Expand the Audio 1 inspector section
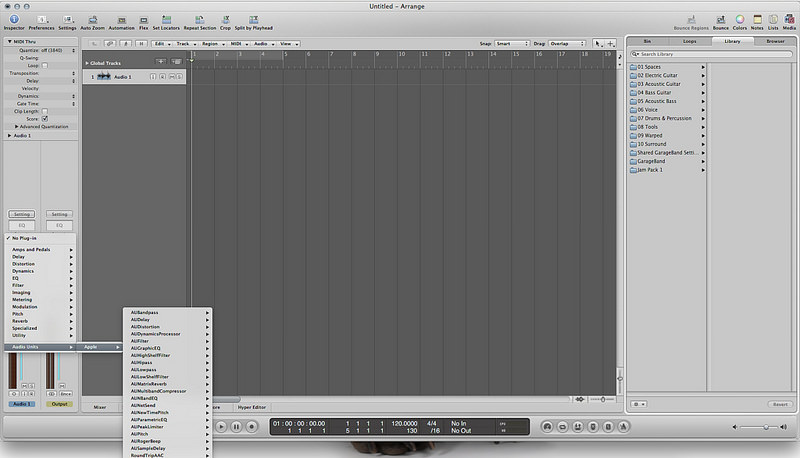 (x=9, y=136)
